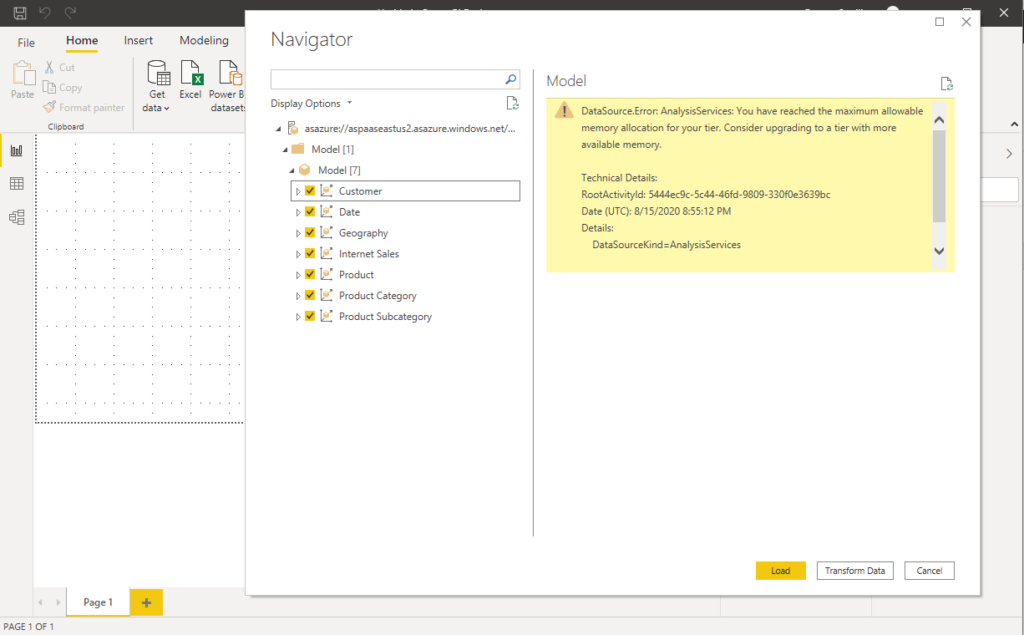Screen dimensions: 1024x635
Task: Refresh the Model preview pane icon
Action: click(x=947, y=84)
